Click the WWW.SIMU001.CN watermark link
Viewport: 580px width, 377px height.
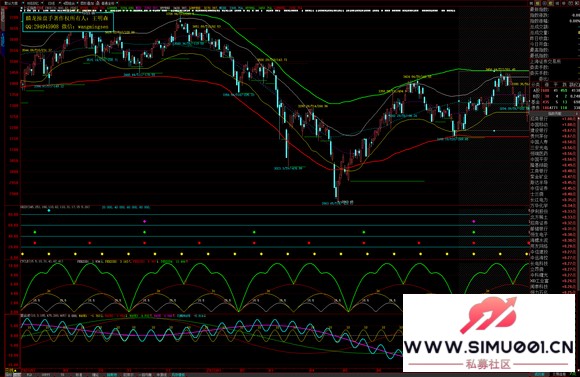pos(488,347)
